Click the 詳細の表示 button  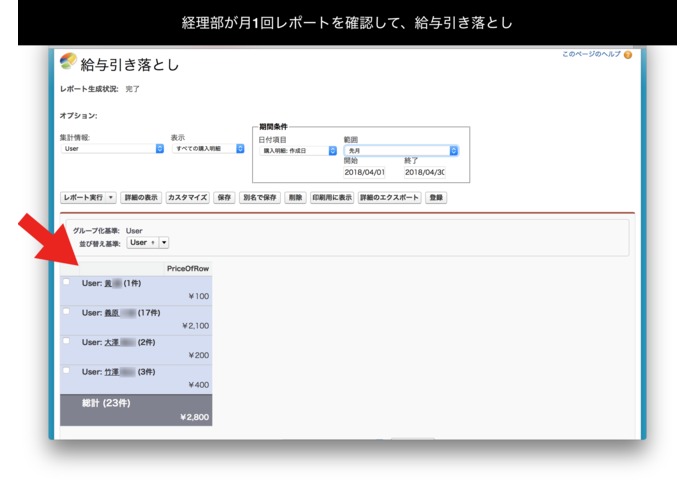point(141,198)
